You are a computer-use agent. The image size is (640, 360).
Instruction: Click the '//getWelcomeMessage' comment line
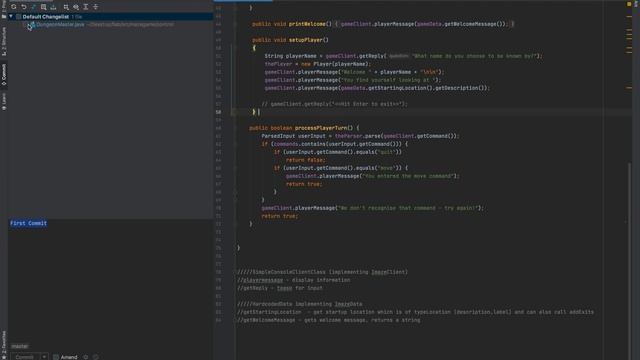pyautogui.click(x=329, y=320)
